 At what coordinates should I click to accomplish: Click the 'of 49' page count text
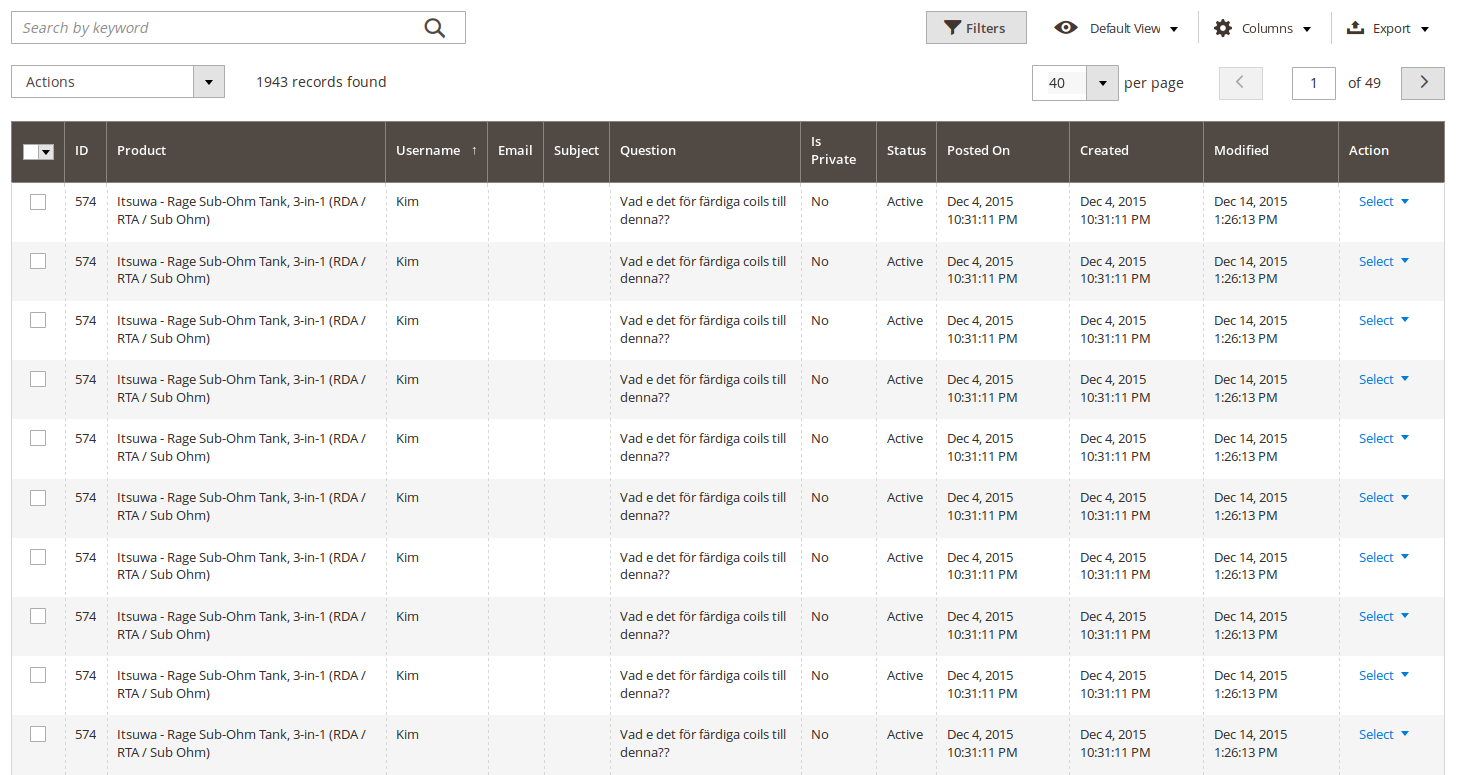pos(1364,83)
